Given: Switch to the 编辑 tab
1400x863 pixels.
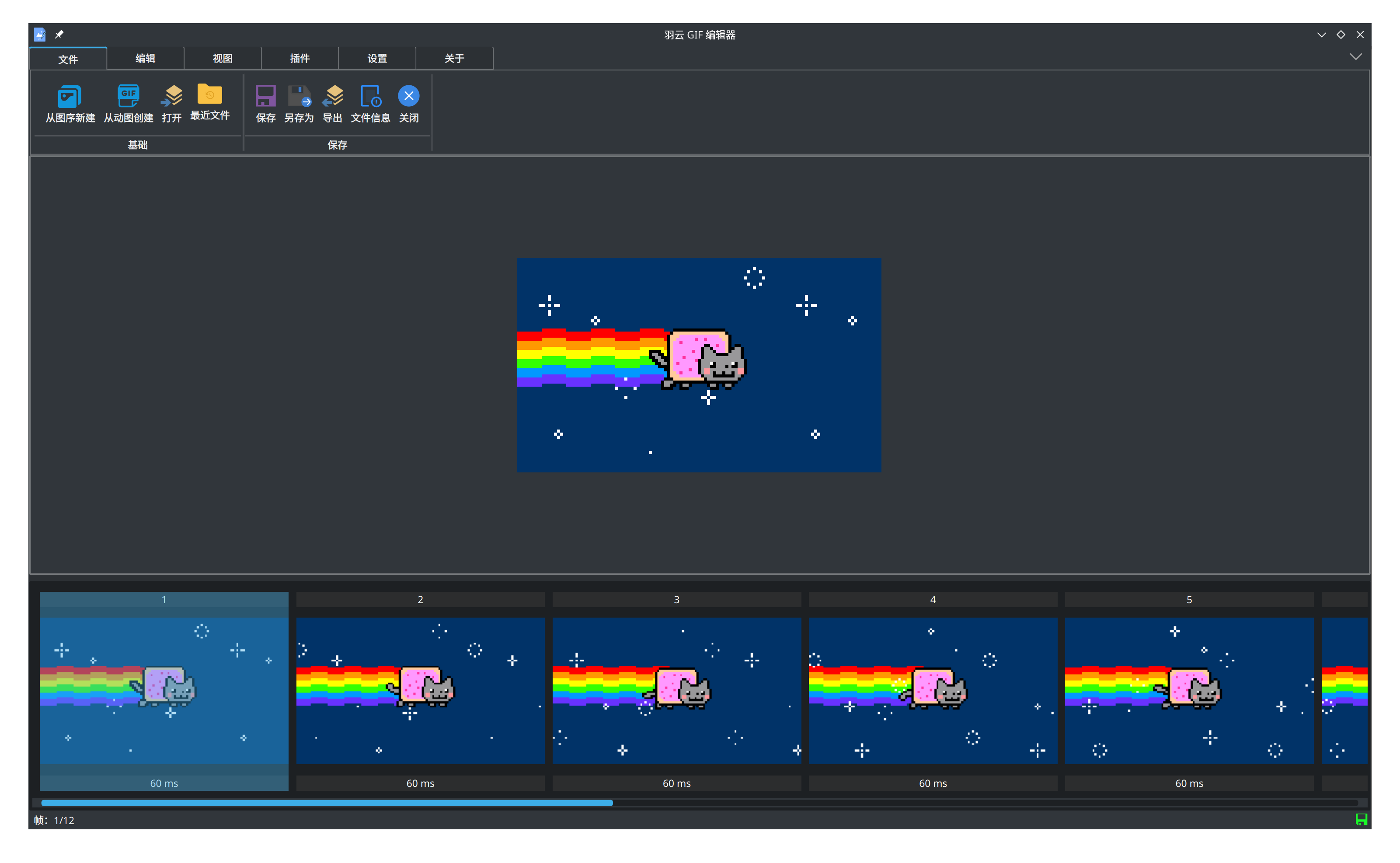Looking at the screenshot, I should (x=146, y=58).
